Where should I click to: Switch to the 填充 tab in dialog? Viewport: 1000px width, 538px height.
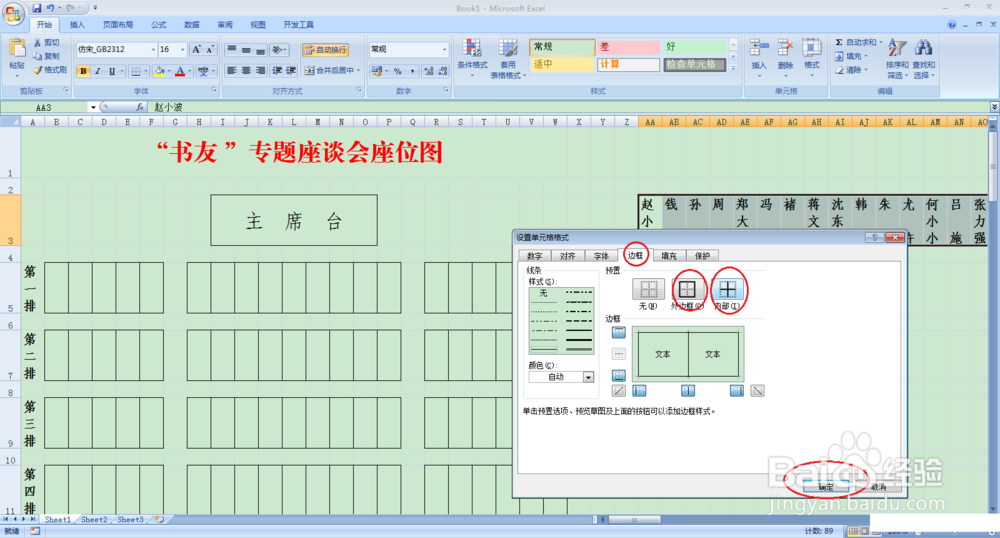coord(669,256)
